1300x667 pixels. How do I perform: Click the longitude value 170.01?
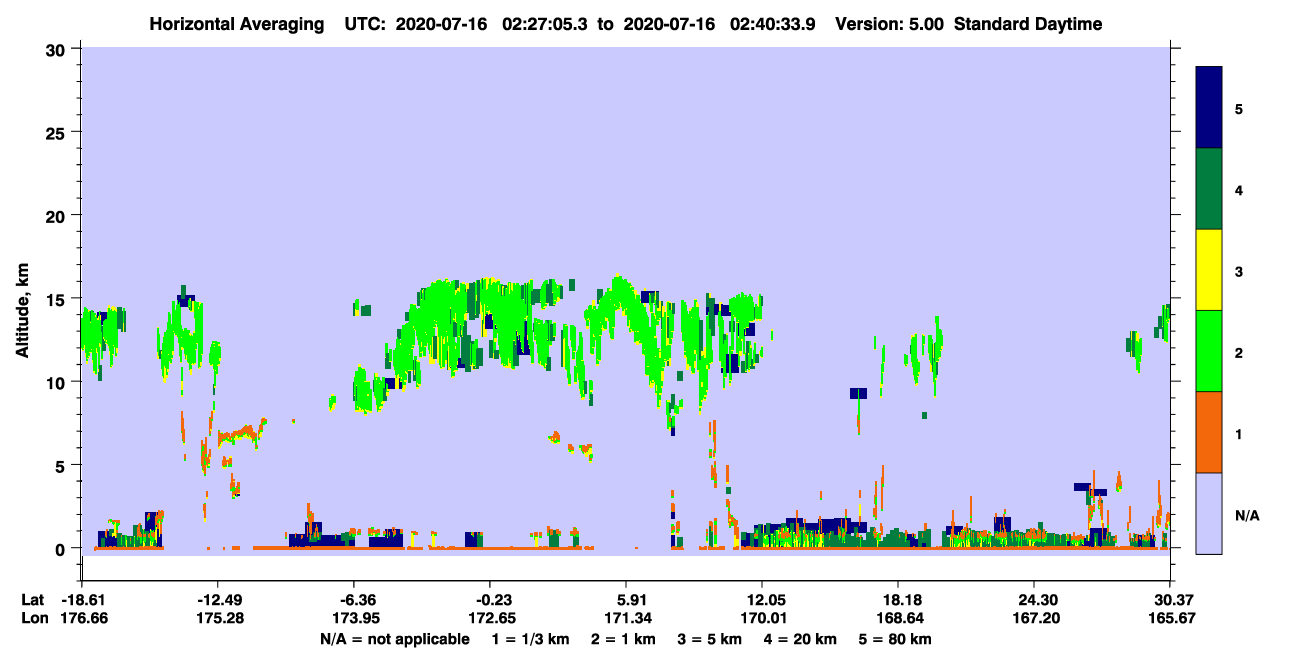(x=762, y=619)
